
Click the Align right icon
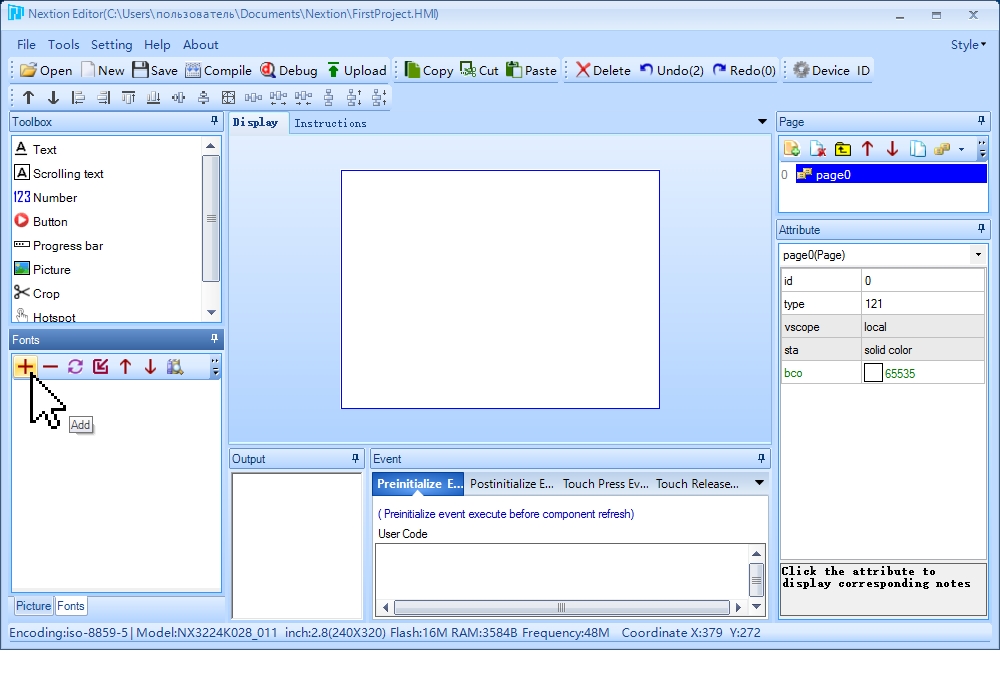[103, 98]
